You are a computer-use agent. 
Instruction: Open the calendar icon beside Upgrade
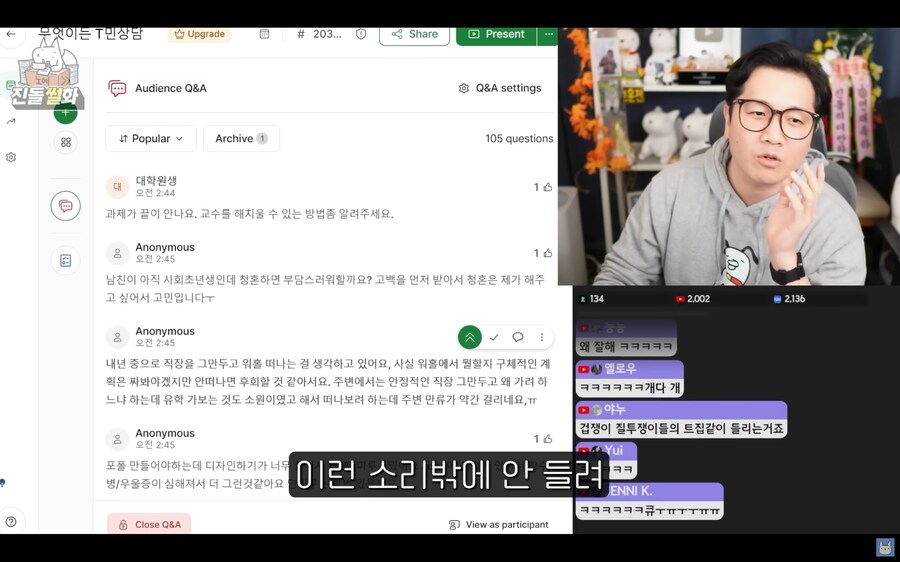[x=264, y=34]
